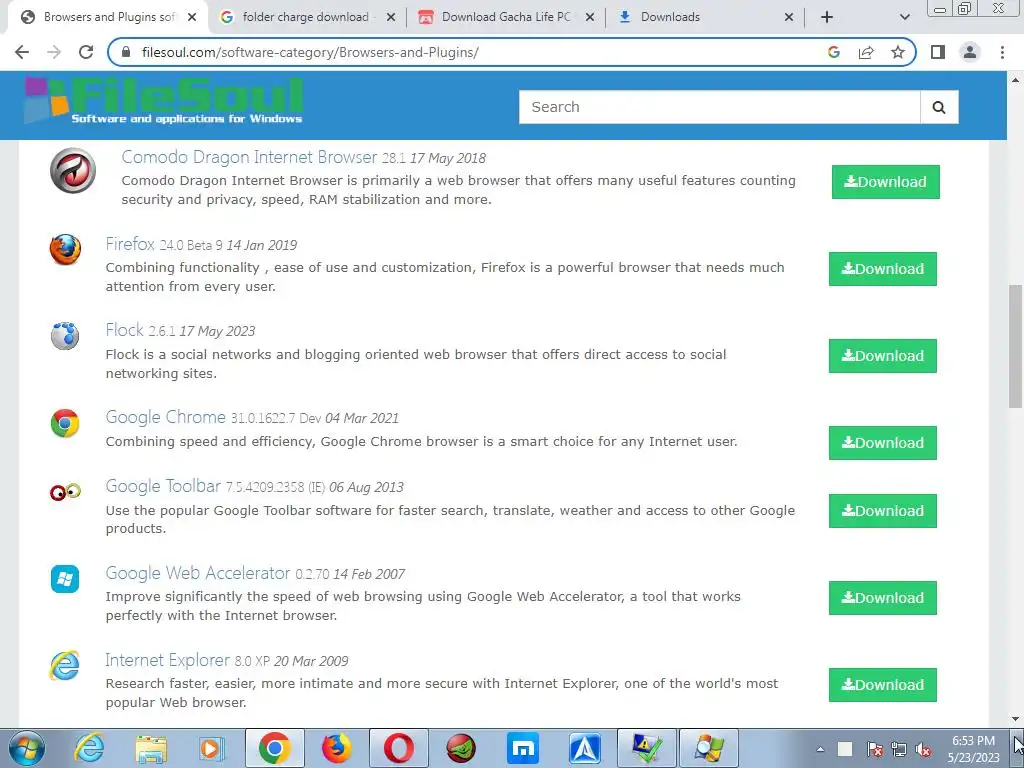
Task: Open Comodo Dragon Internet Browser link
Action: (249, 157)
